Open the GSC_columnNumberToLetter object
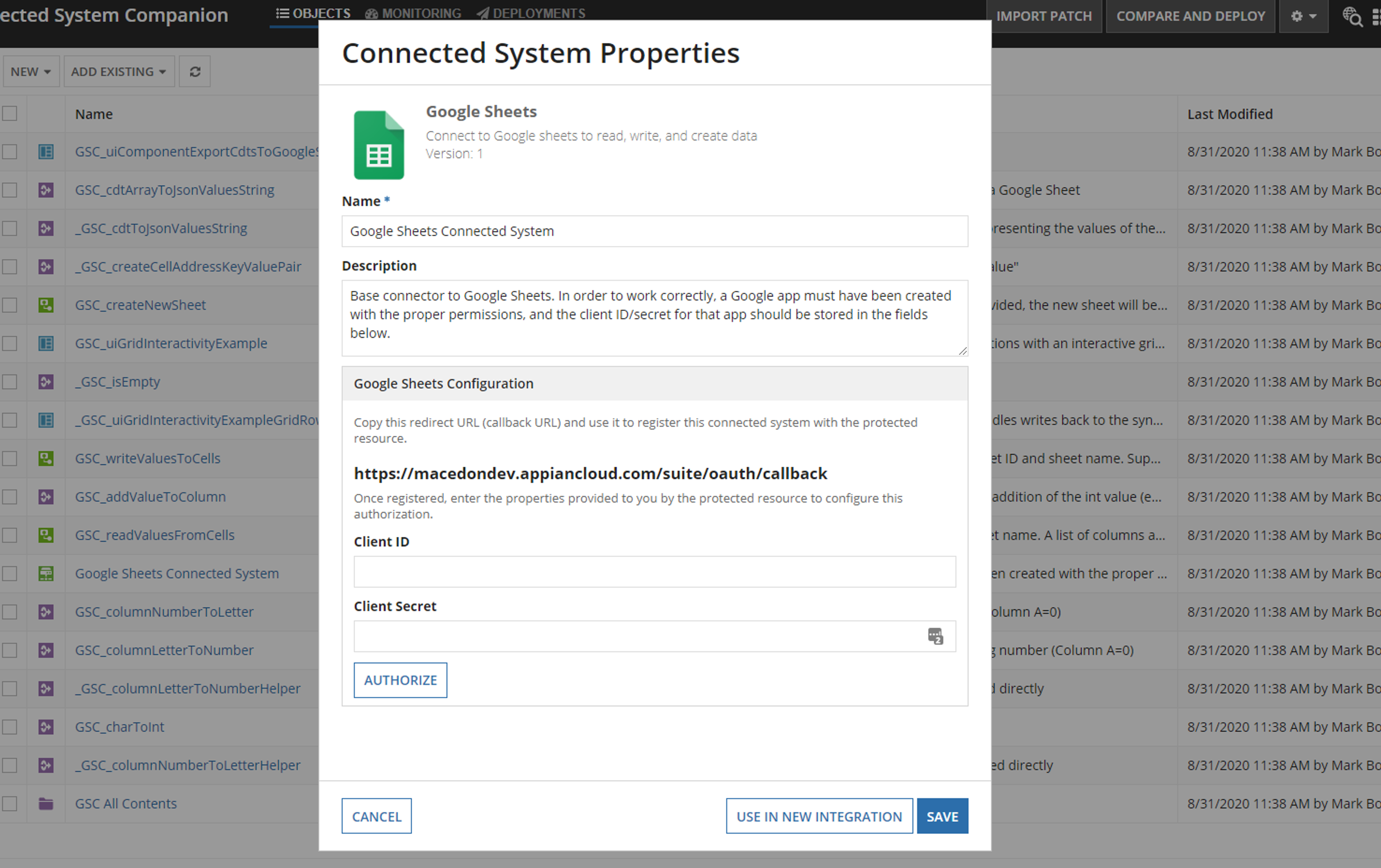 [x=165, y=612]
